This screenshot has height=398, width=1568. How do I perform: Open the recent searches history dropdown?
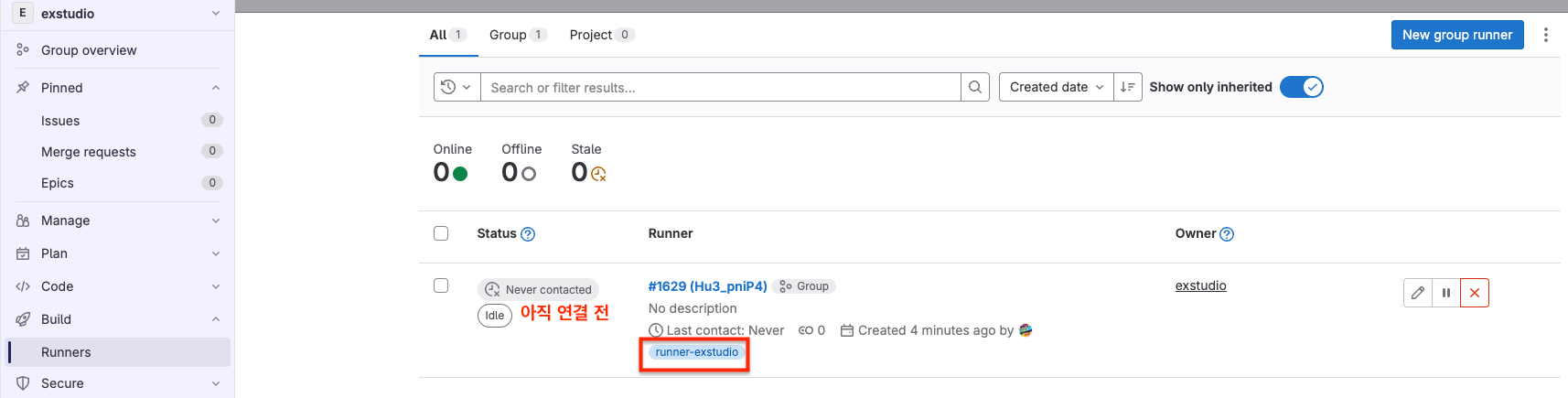coord(456,87)
